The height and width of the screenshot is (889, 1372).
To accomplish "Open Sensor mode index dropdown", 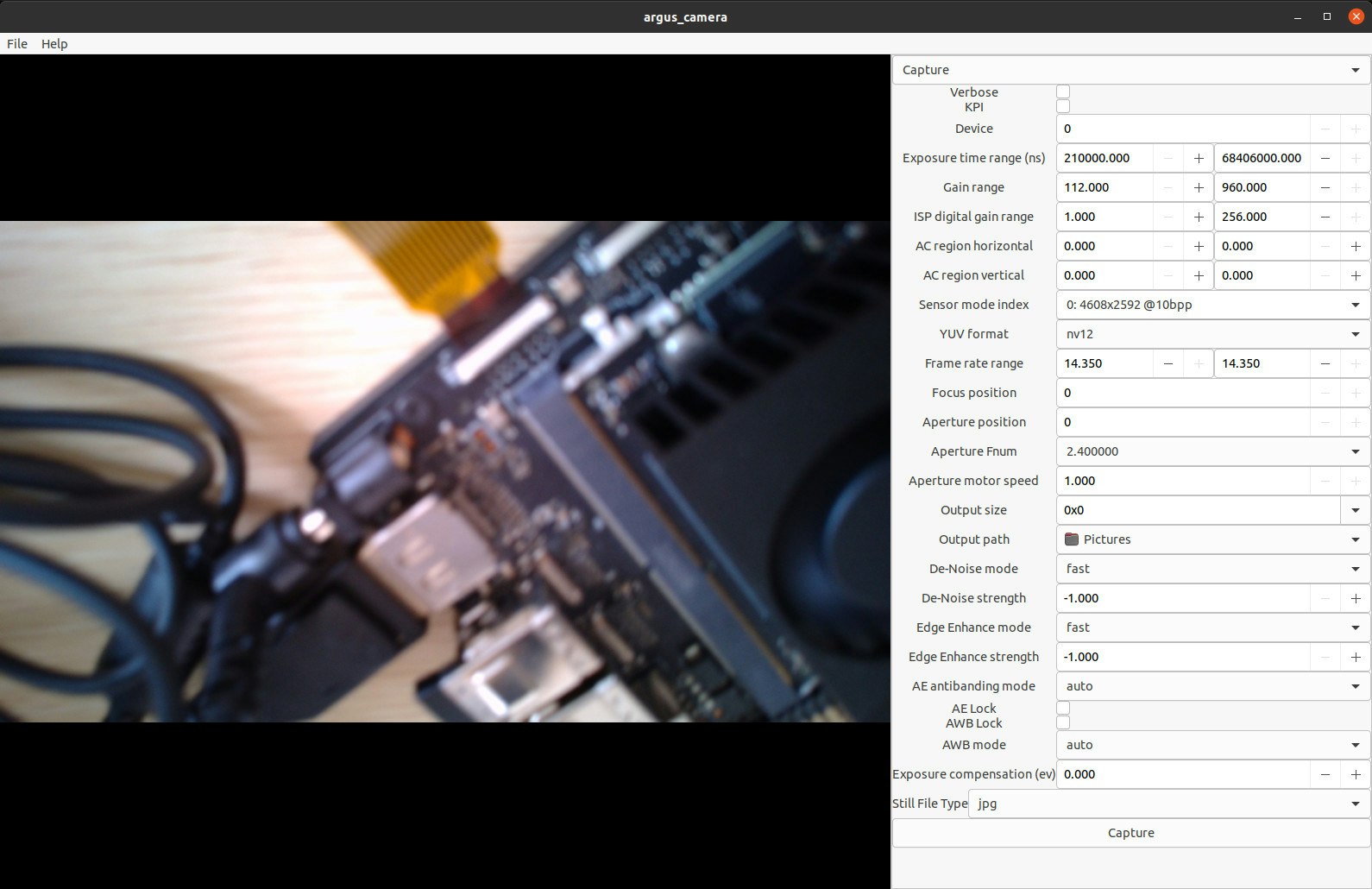I will (x=1213, y=305).
